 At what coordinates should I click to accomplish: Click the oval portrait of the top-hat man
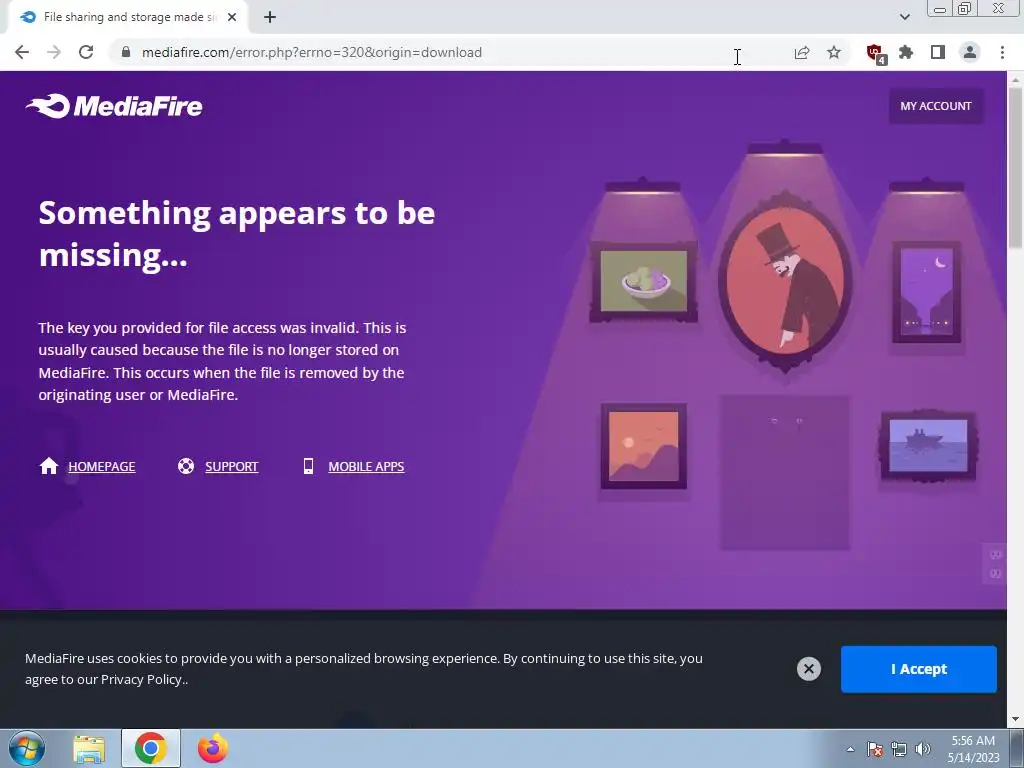785,281
